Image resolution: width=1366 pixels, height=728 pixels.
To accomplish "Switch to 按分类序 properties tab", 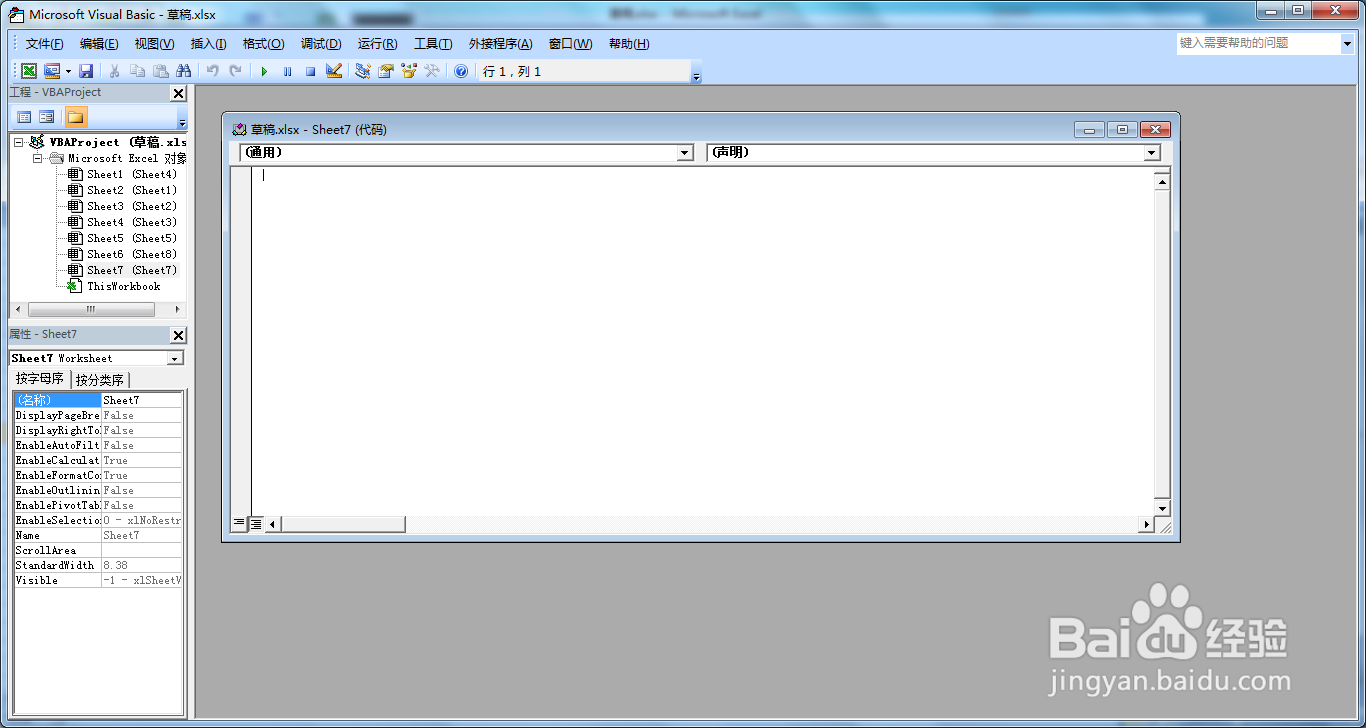I will pos(100,380).
